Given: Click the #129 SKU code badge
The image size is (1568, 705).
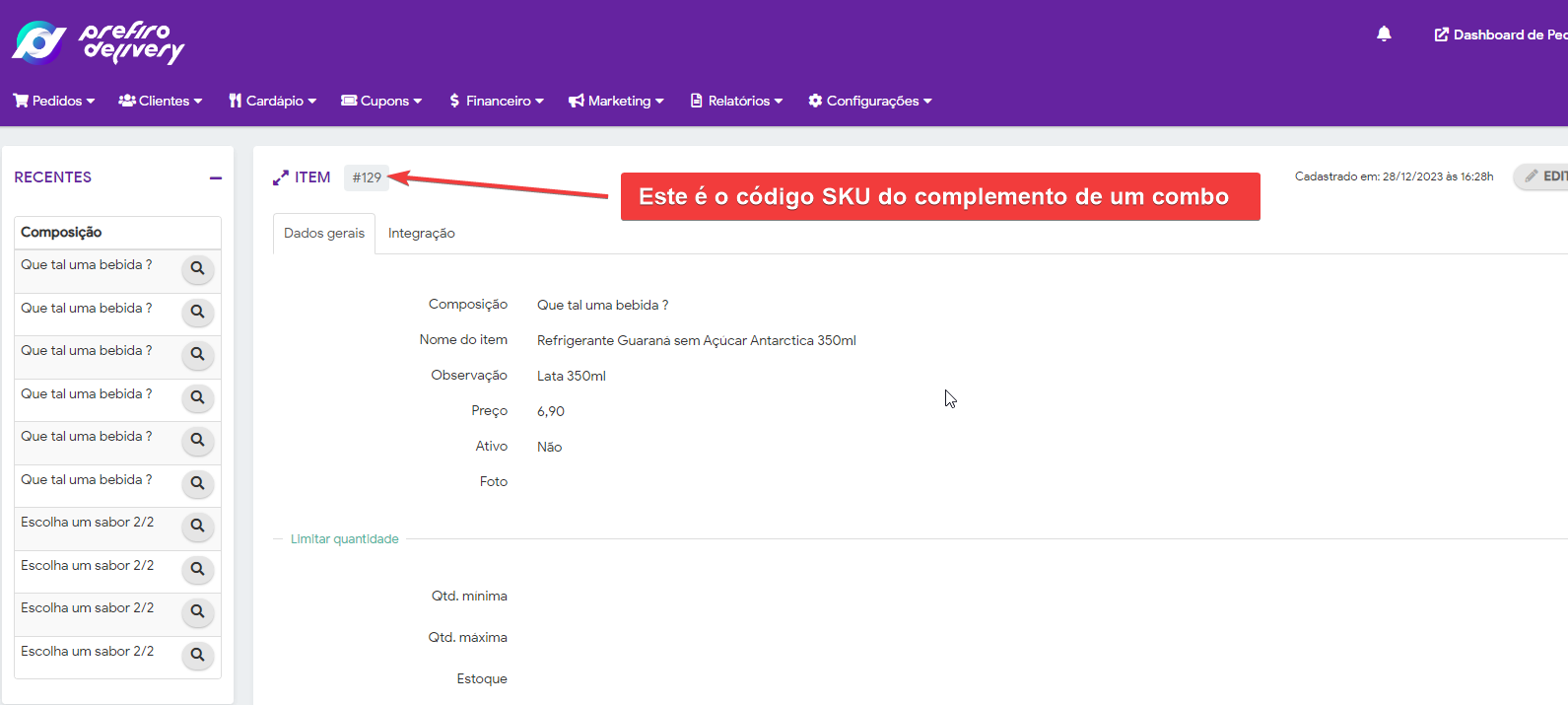Looking at the screenshot, I should click(367, 177).
